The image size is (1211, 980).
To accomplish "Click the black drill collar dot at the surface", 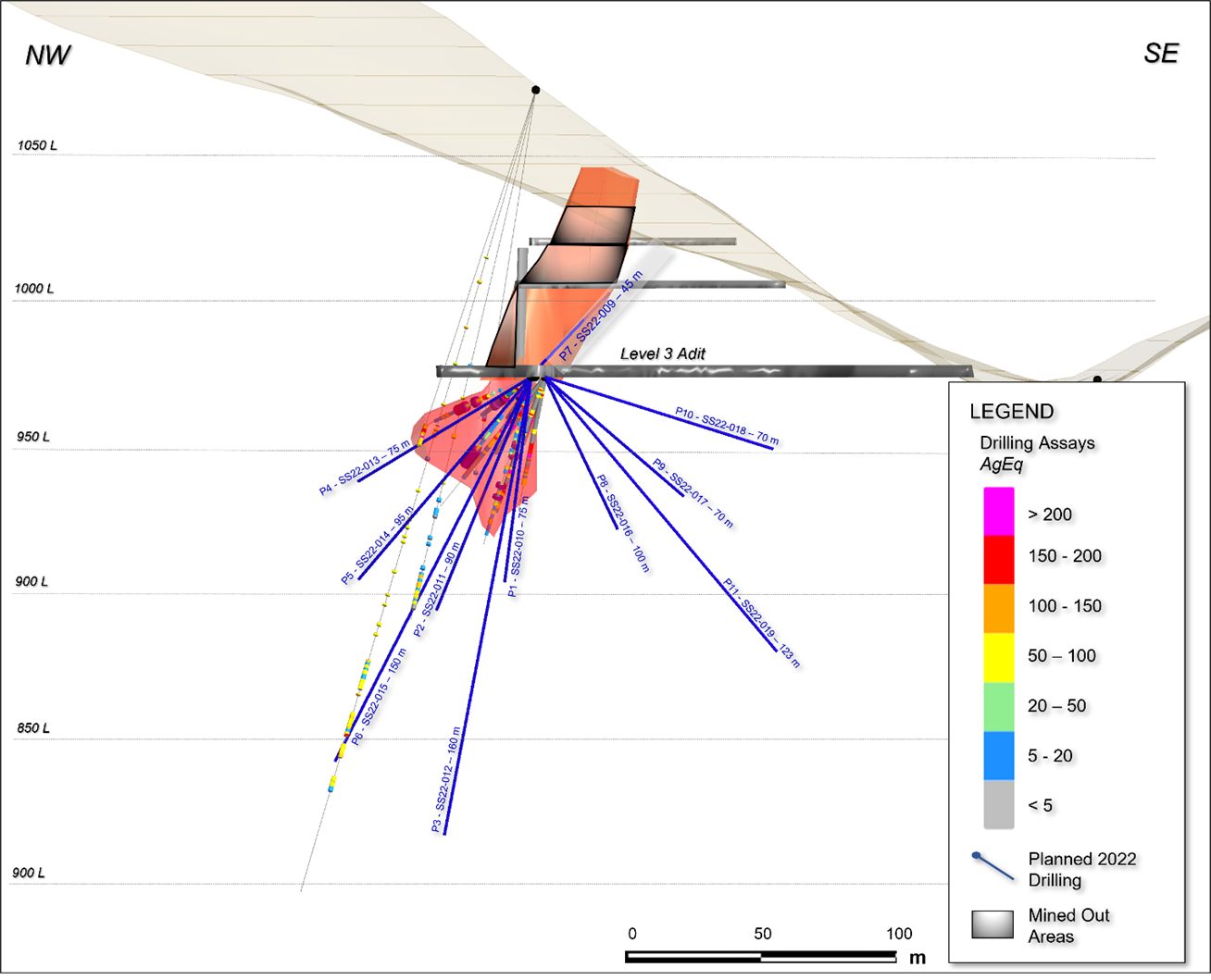I will (x=535, y=90).
